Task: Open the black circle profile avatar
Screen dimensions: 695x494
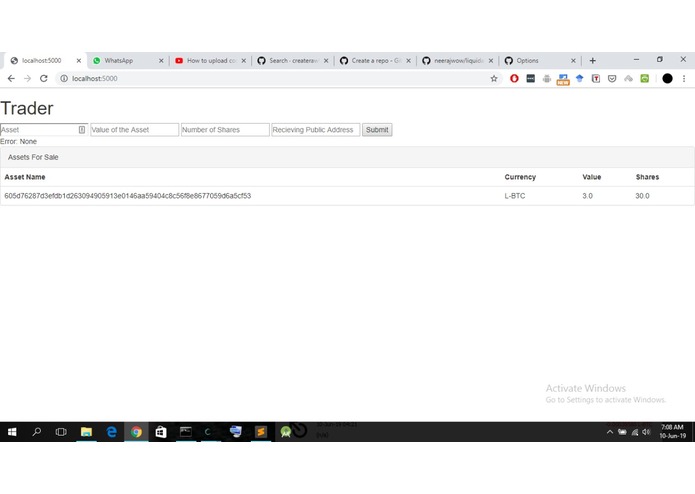Action: [x=668, y=78]
